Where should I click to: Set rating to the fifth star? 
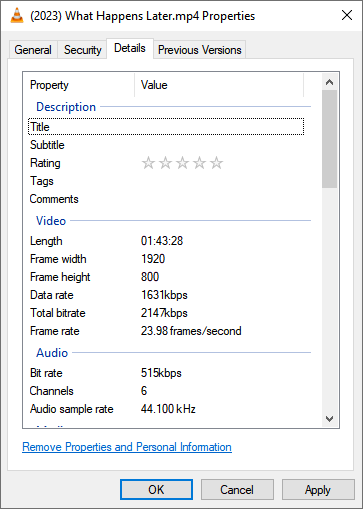[x=216, y=163]
